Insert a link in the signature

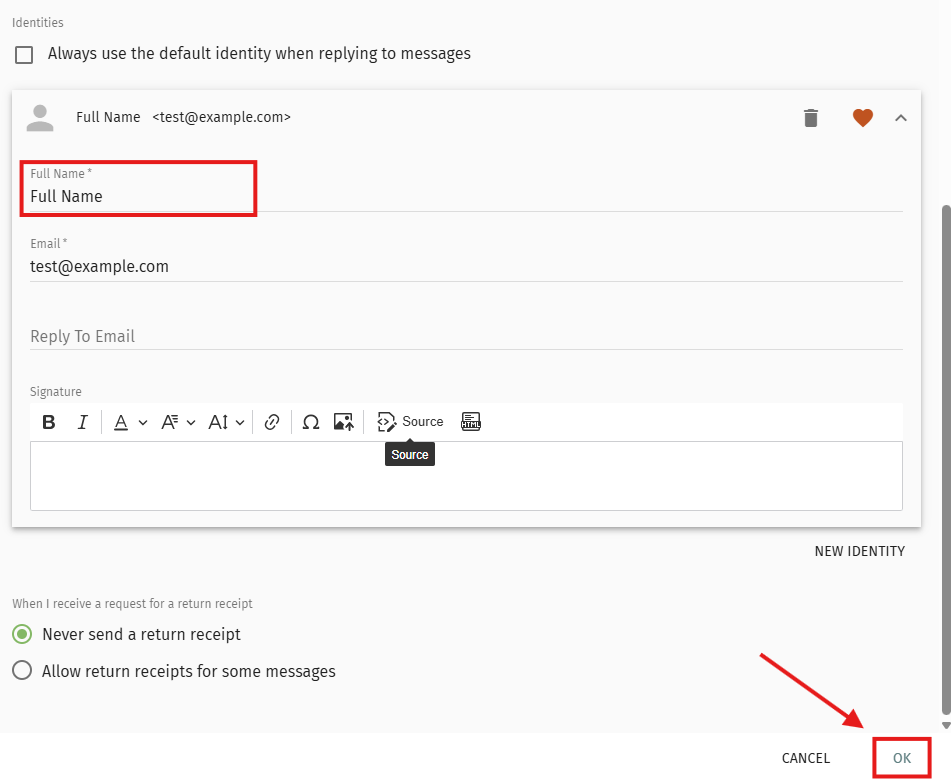(271, 422)
